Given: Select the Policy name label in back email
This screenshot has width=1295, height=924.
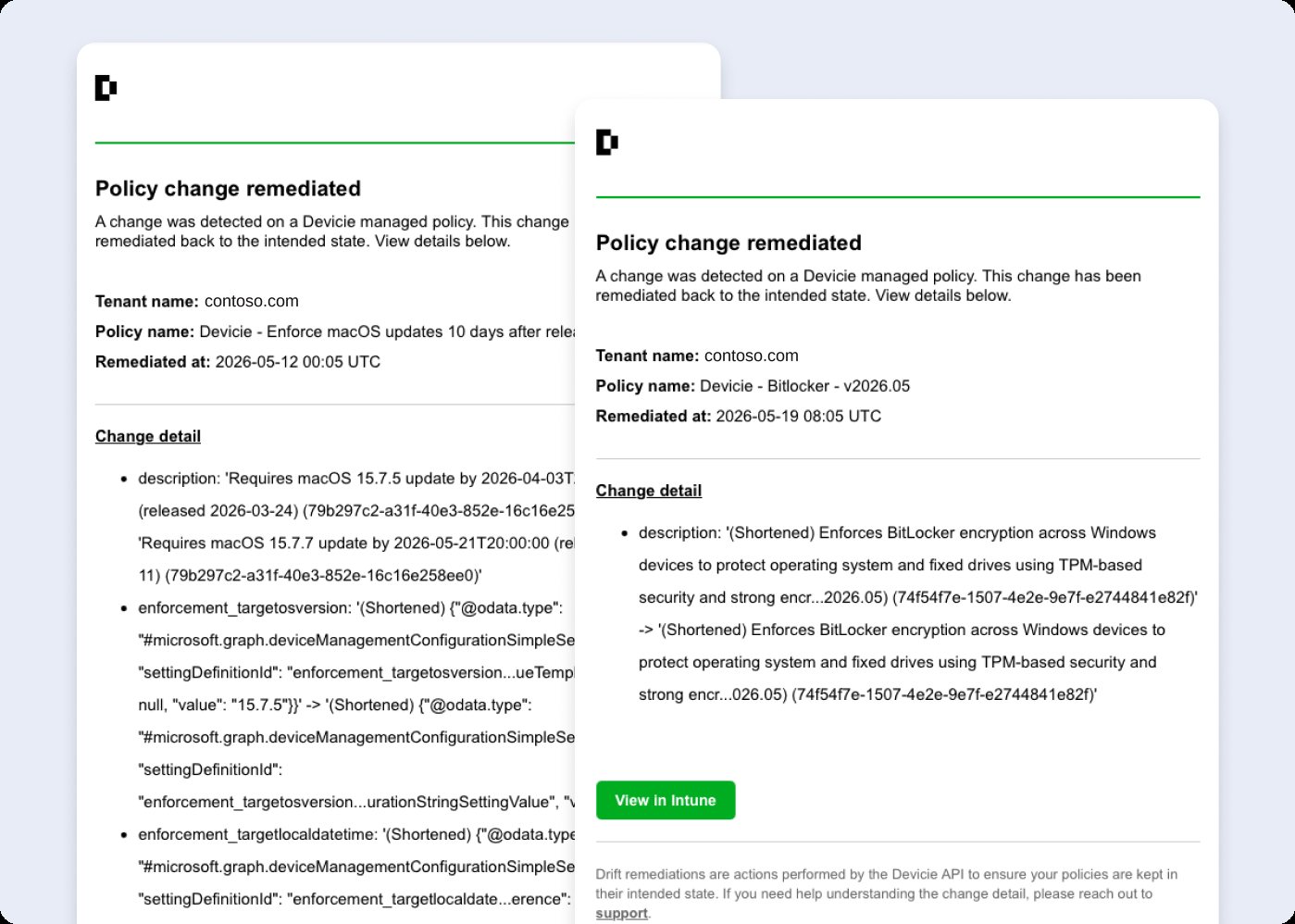Looking at the screenshot, I should pos(144,331).
